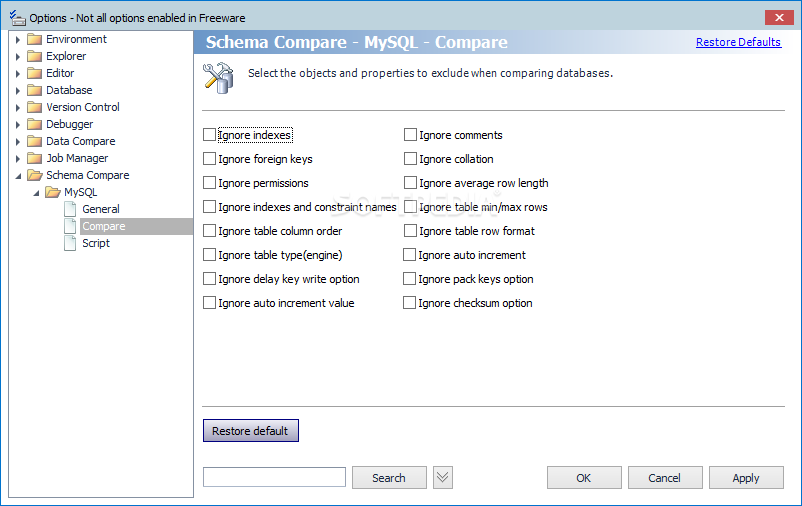This screenshot has height=506, width=802.
Task: Click the Debugger folder icon
Action: tap(34, 124)
